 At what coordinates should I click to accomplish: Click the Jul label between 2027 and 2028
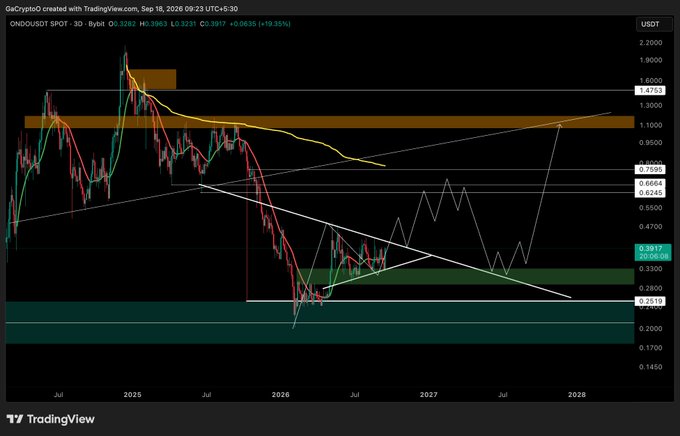(x=503, y=395)
